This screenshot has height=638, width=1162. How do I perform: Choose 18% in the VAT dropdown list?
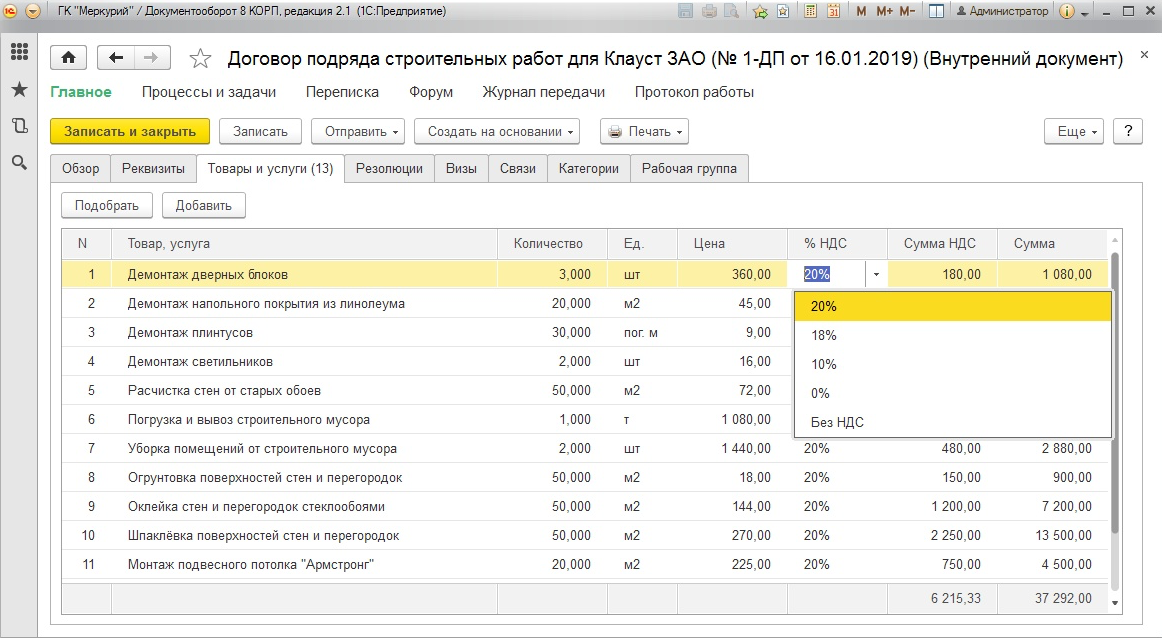pos(825,336)
